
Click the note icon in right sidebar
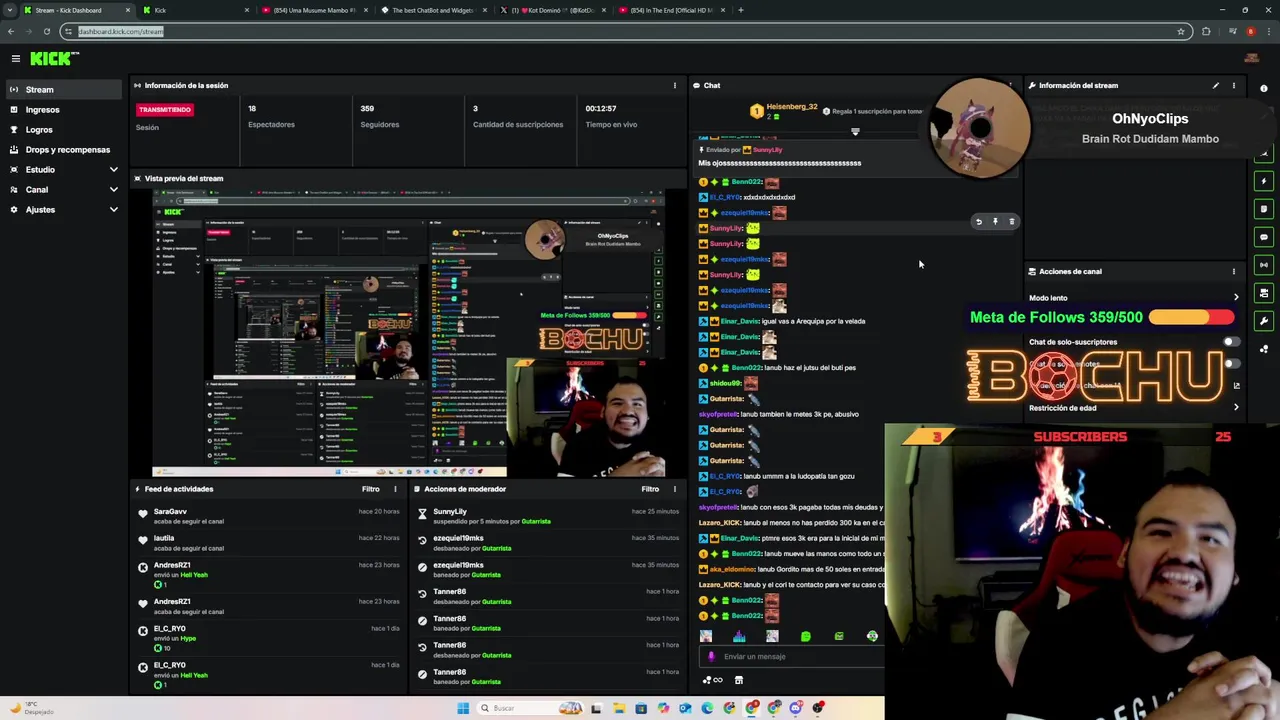click(x=1264, y=209)
